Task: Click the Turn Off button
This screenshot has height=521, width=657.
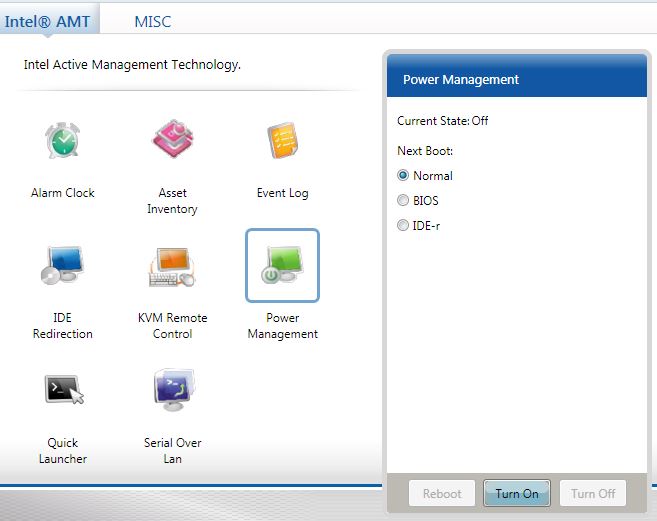Action: [x=593, y=493]
